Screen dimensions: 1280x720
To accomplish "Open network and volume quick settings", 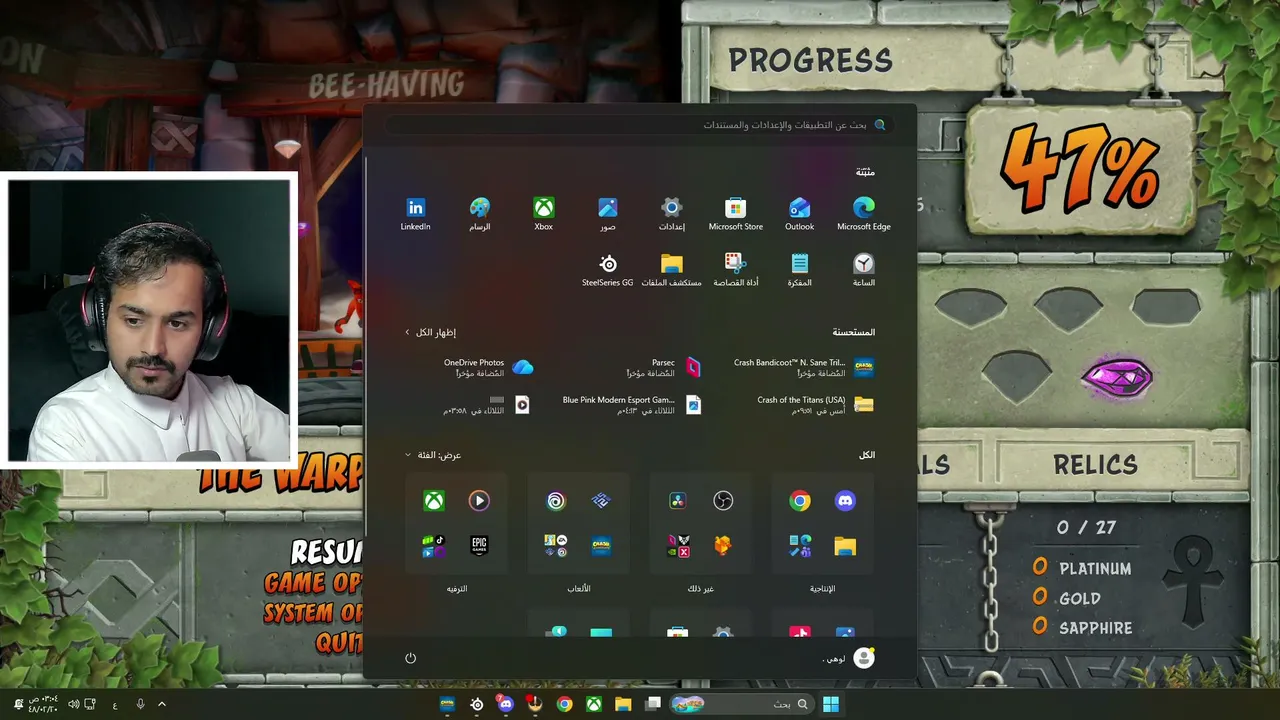I will click(x=82, y=704).
